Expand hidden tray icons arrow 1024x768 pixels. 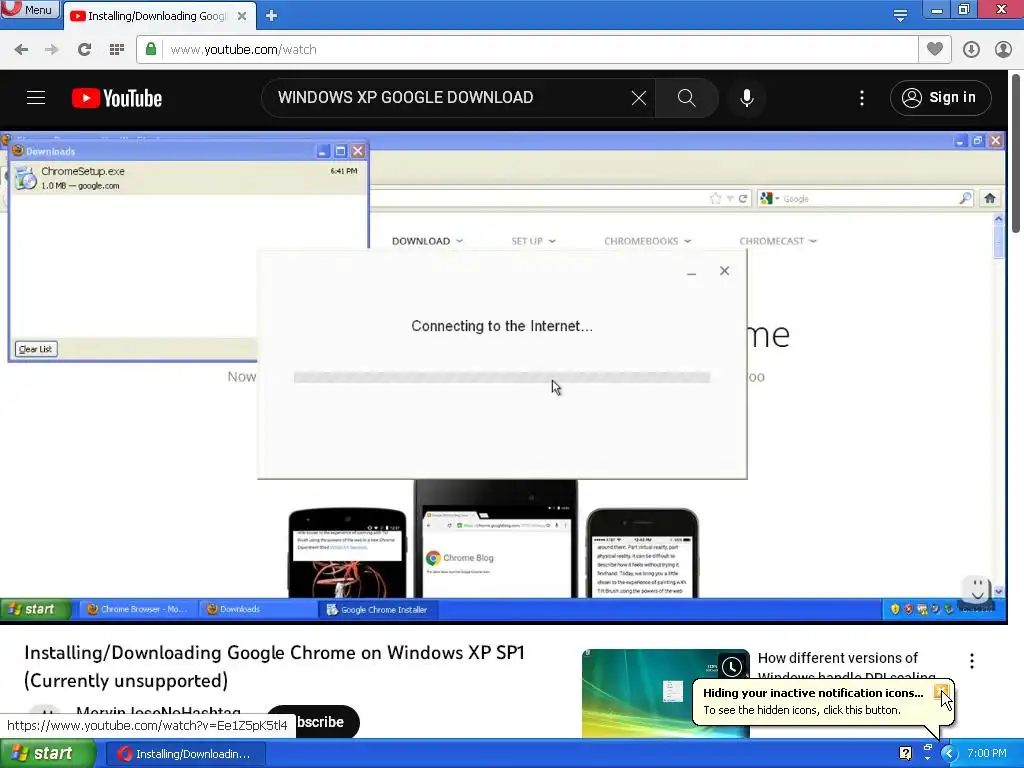(x=949, y=754)
